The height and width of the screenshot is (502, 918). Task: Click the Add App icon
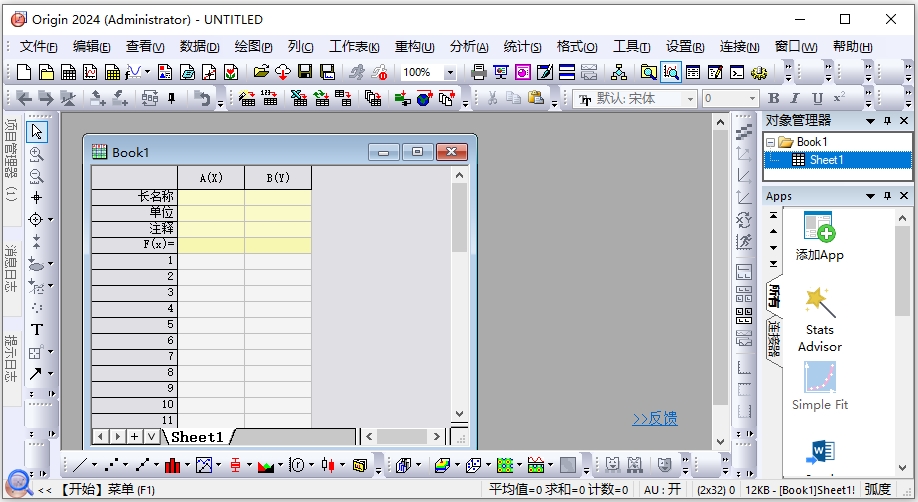(x=819, y=237)
